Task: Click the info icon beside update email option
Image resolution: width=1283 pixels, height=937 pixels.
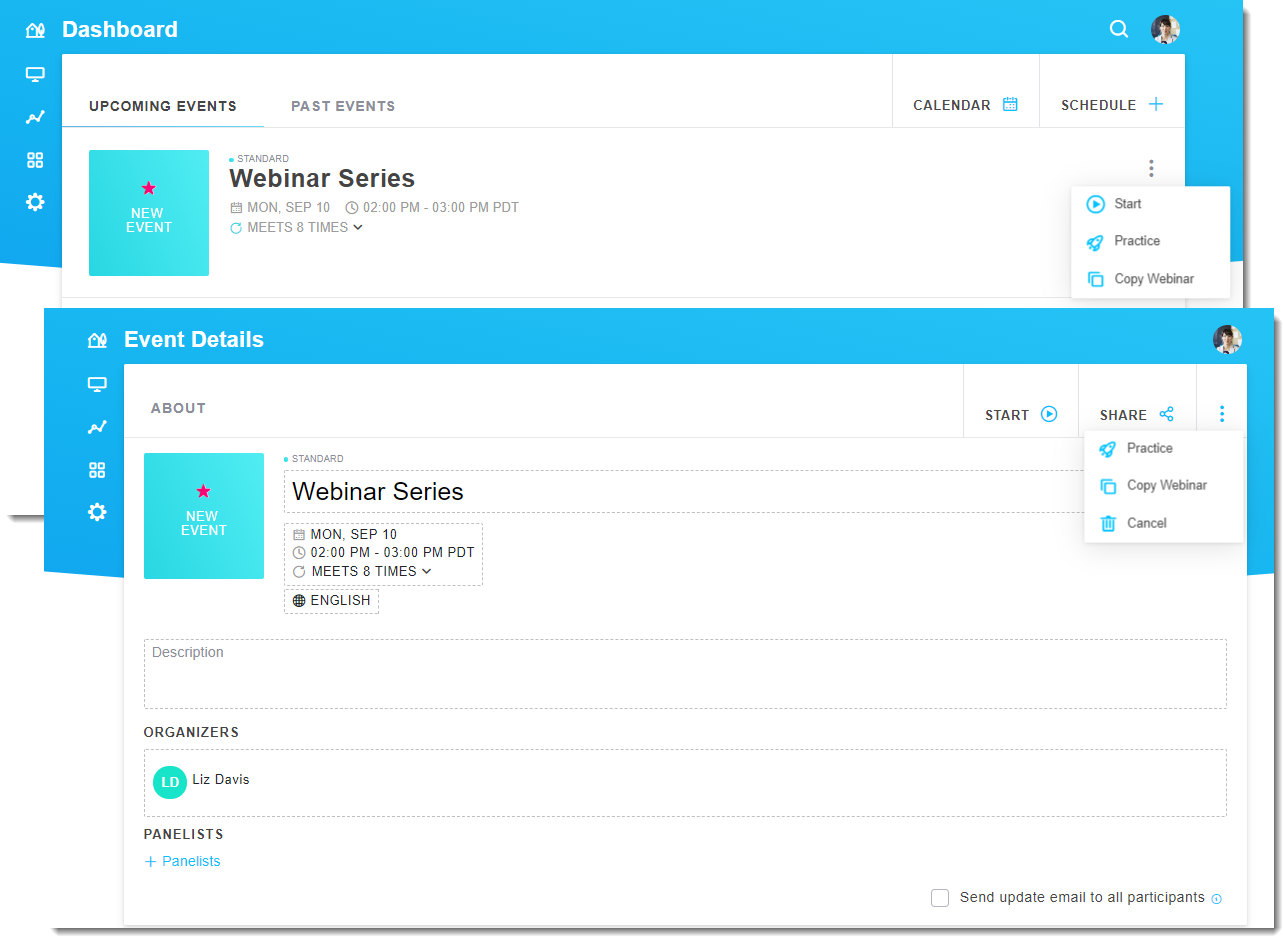Action: 1216,899
